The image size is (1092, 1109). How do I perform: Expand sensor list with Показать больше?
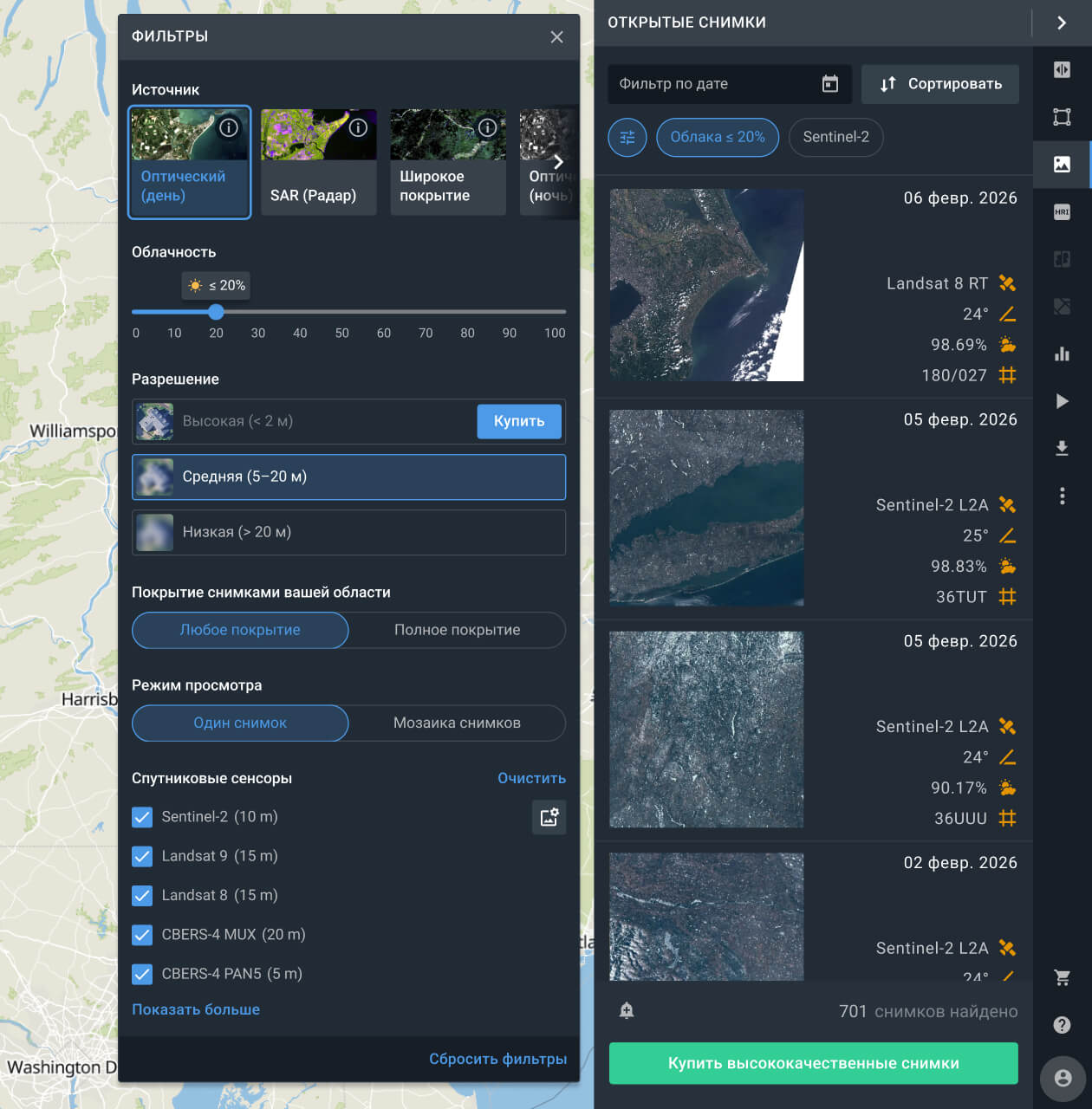pyautogui.click(x=196, y=1009)
